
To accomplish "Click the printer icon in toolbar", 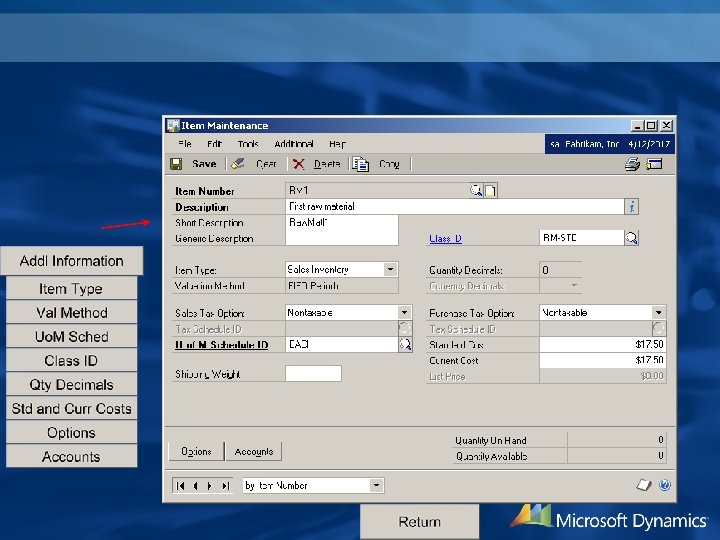I will coord(633,164).
